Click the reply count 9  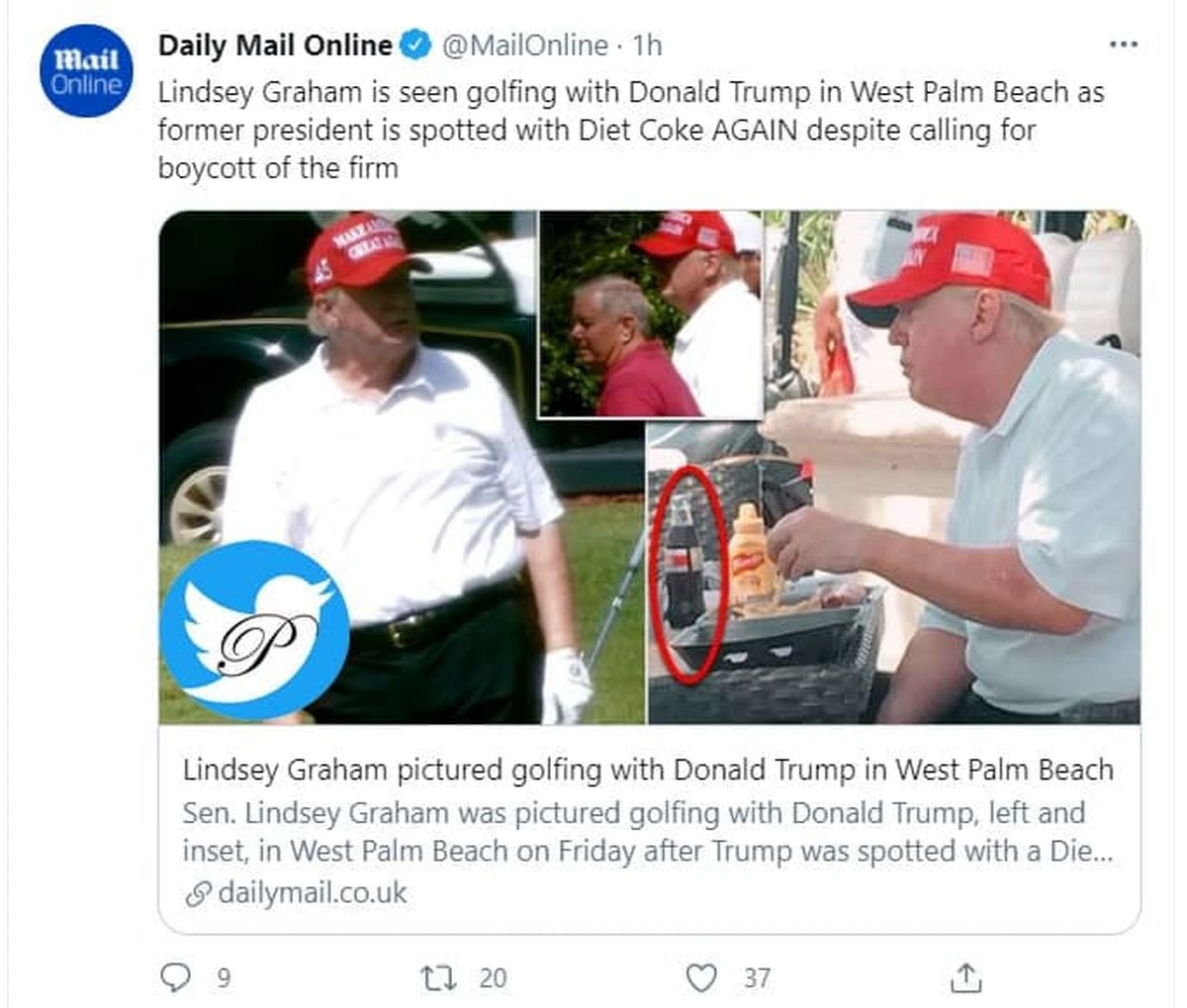pos(224,977)
